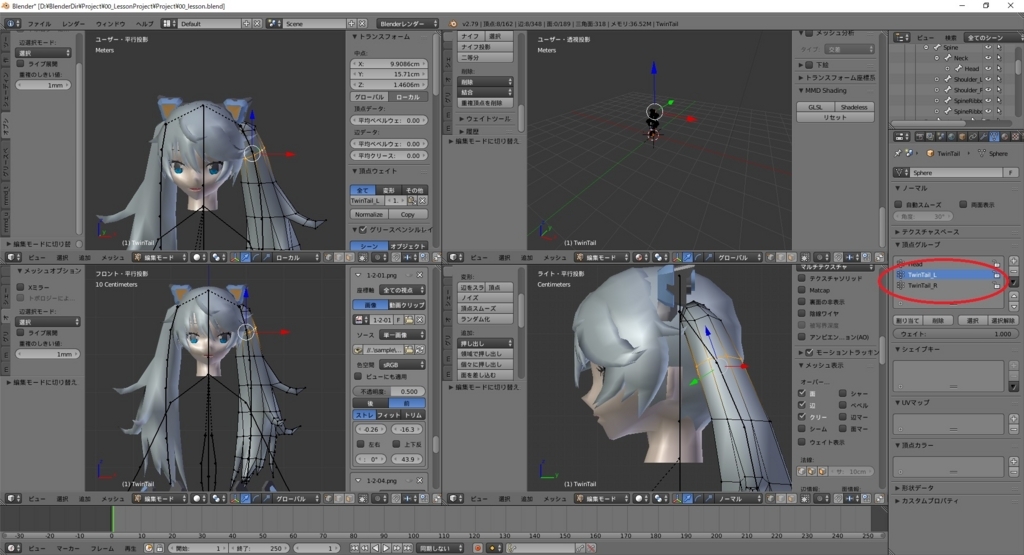The height and width of the screenshot is (555, 1024).
Task: Click the Normalize button in vertex weights
Action: (369, 214)
